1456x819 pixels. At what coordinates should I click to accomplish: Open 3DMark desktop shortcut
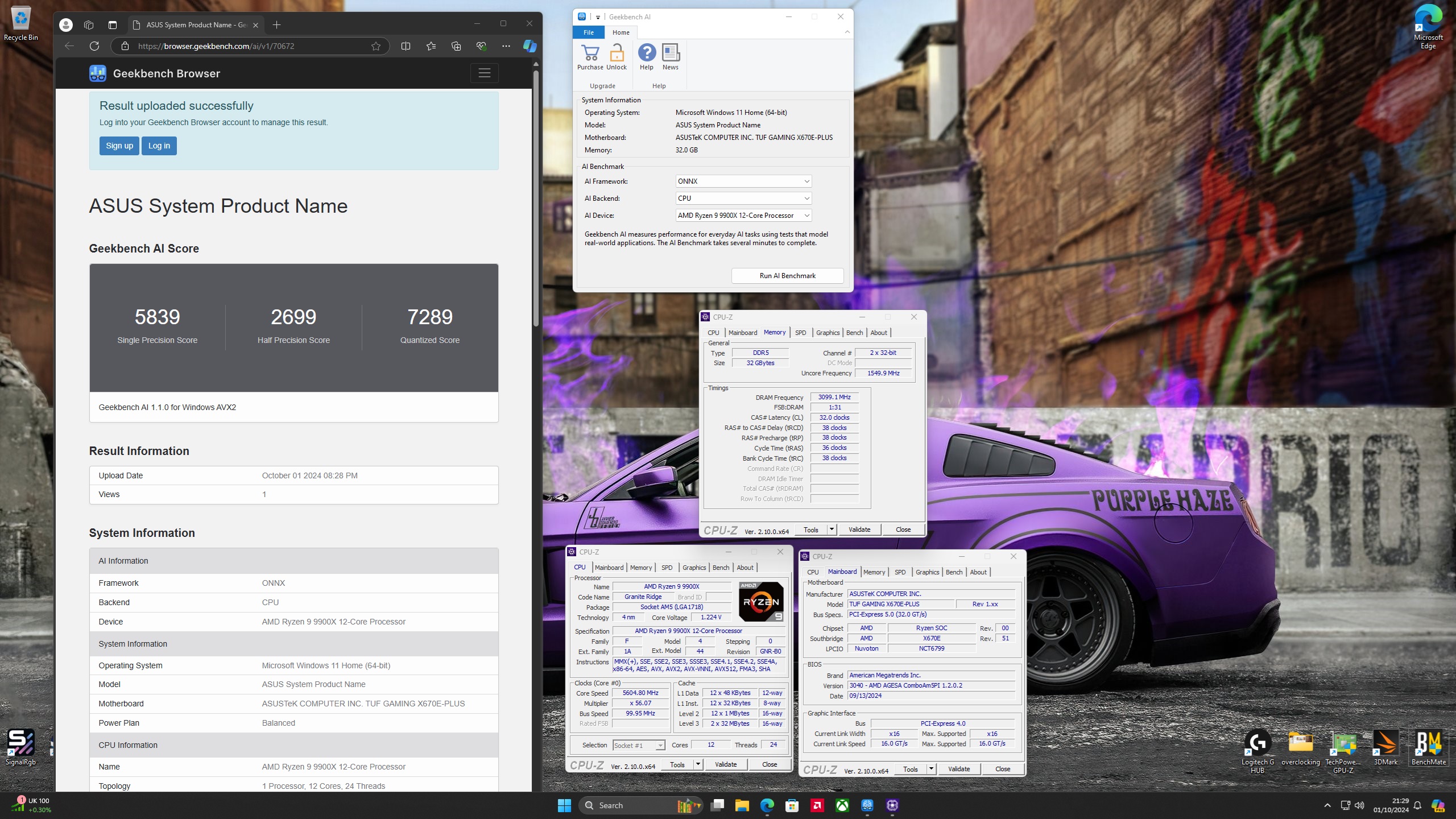tap(1385, 748)
